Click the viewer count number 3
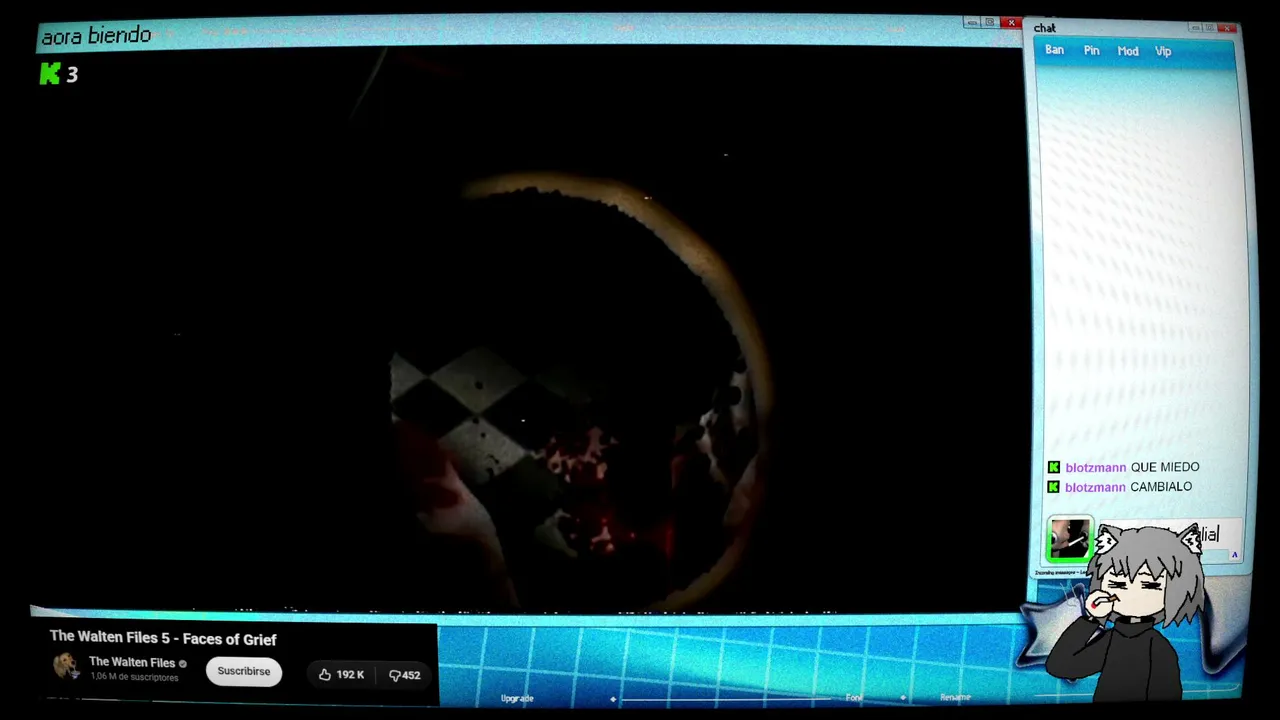Screen dimensions: 1280x720 pos(72,74)
